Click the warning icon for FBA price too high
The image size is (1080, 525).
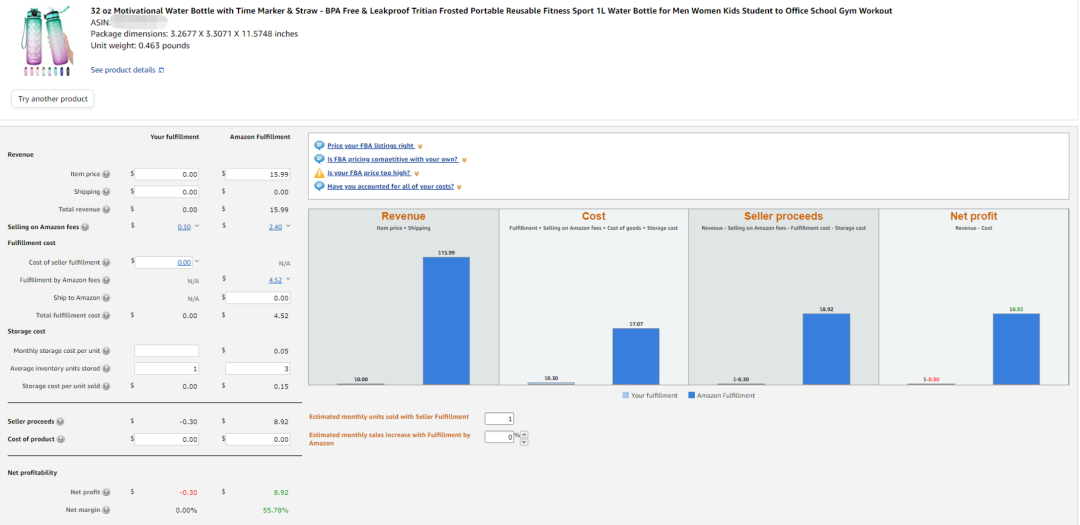[319, 173]
